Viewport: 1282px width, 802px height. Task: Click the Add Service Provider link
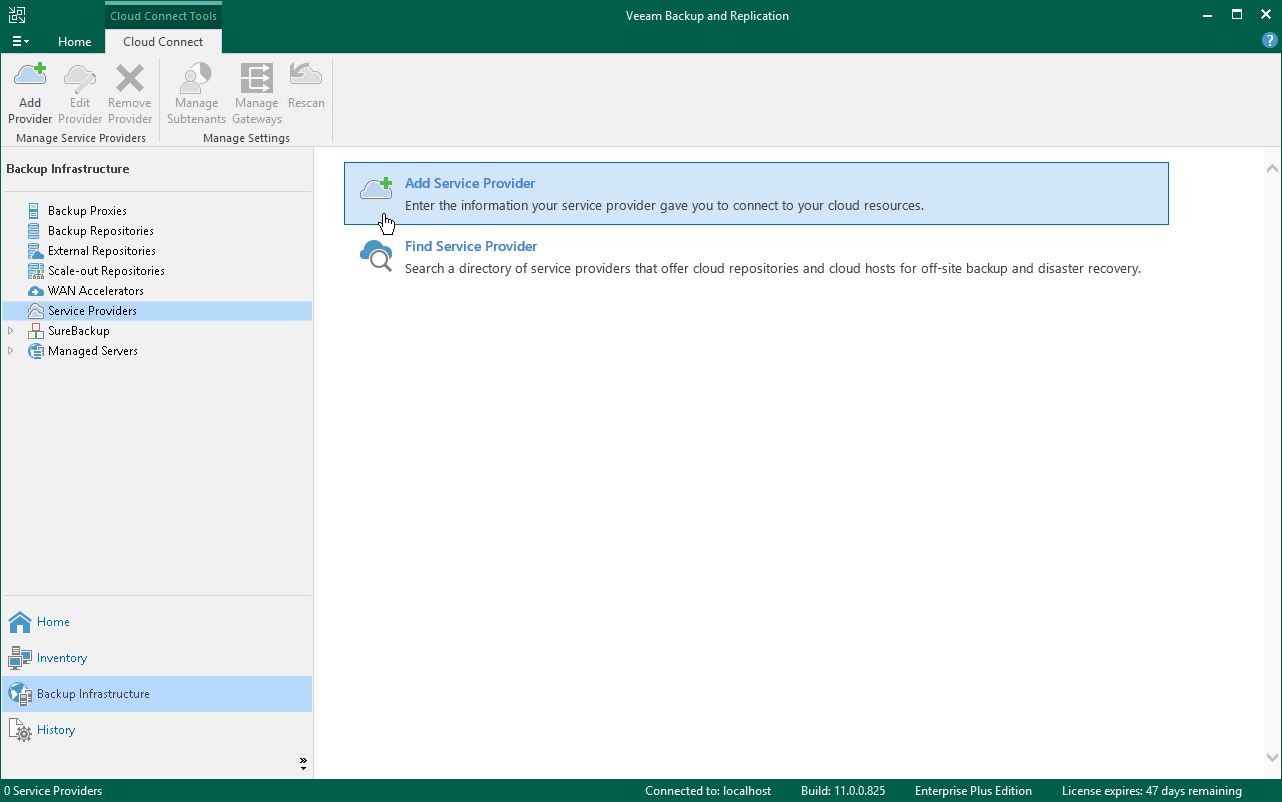tap(470, 183)
